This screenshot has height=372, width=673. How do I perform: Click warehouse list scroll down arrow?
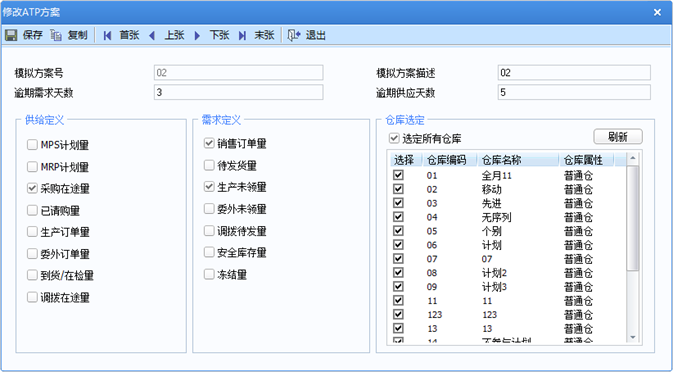tap(633, 338)
